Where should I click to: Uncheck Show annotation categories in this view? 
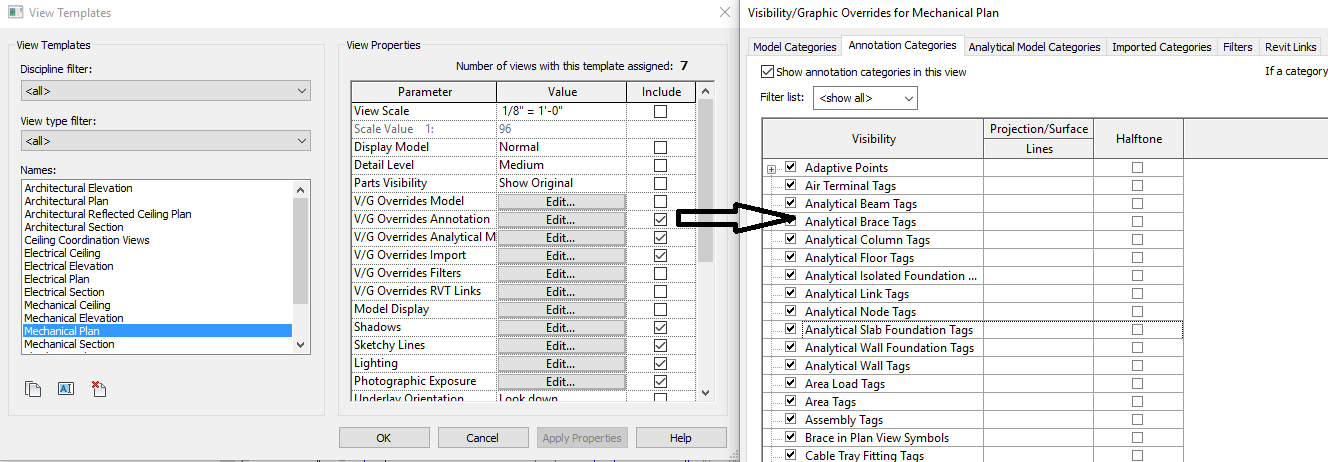pos(767,72)
